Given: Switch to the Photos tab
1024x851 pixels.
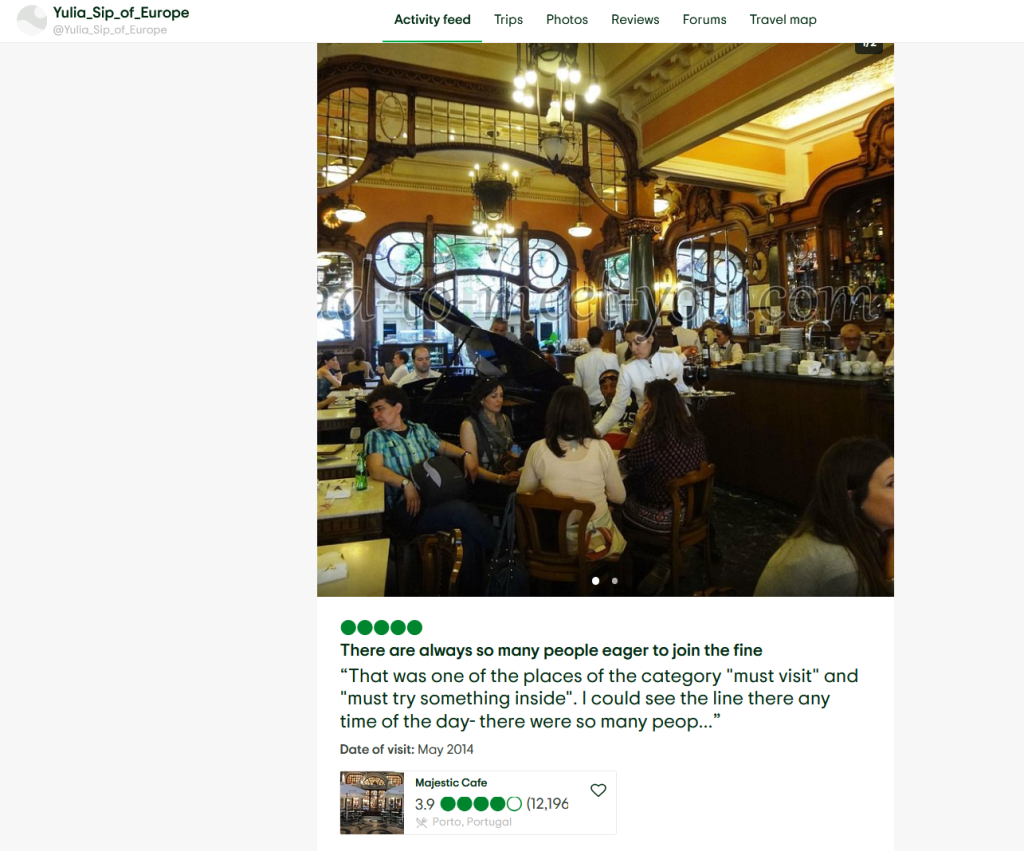Looking at the screenshot, I should point(567,20).
